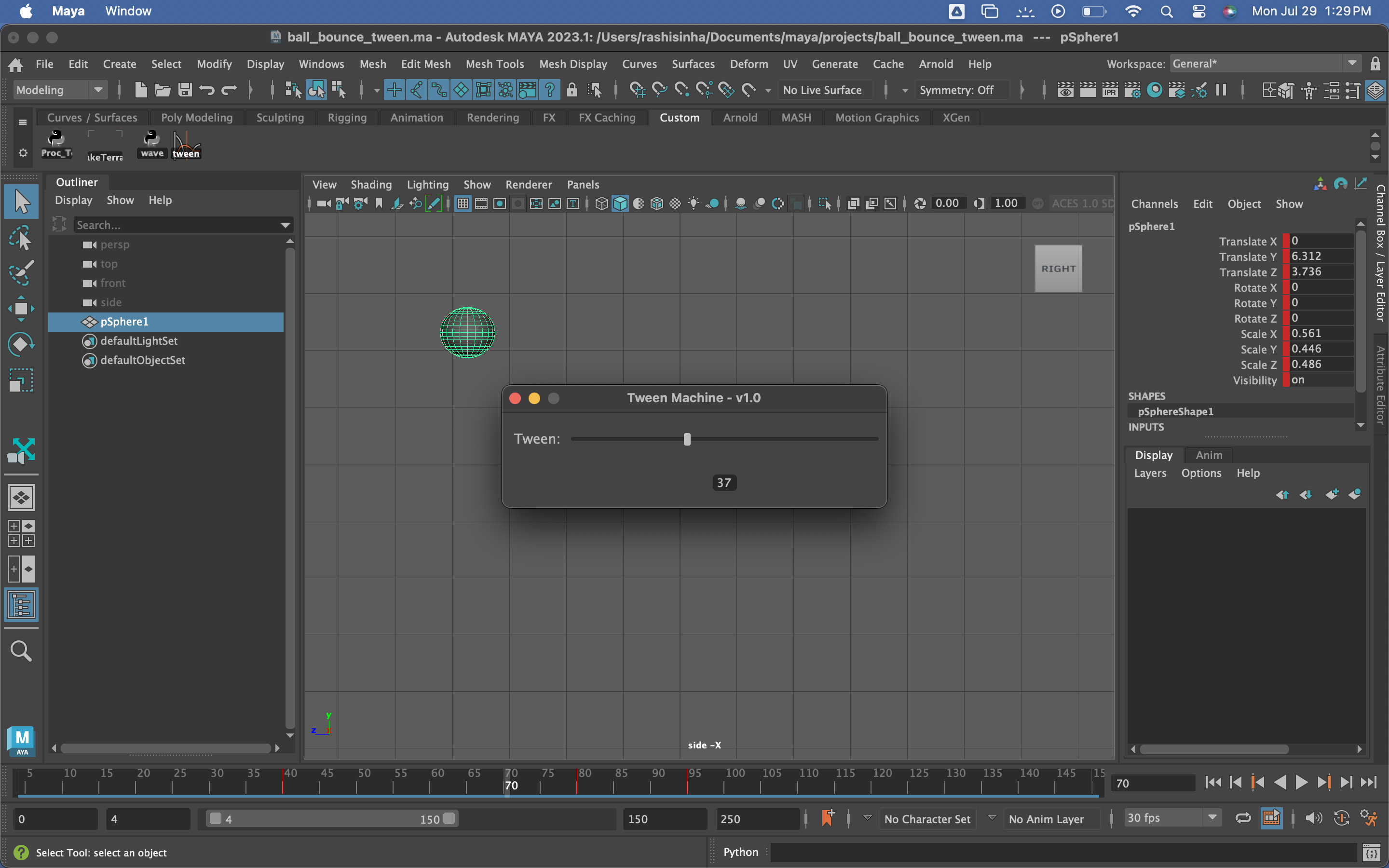Run the Proc_T shelf script

click(x=56, y=145)
